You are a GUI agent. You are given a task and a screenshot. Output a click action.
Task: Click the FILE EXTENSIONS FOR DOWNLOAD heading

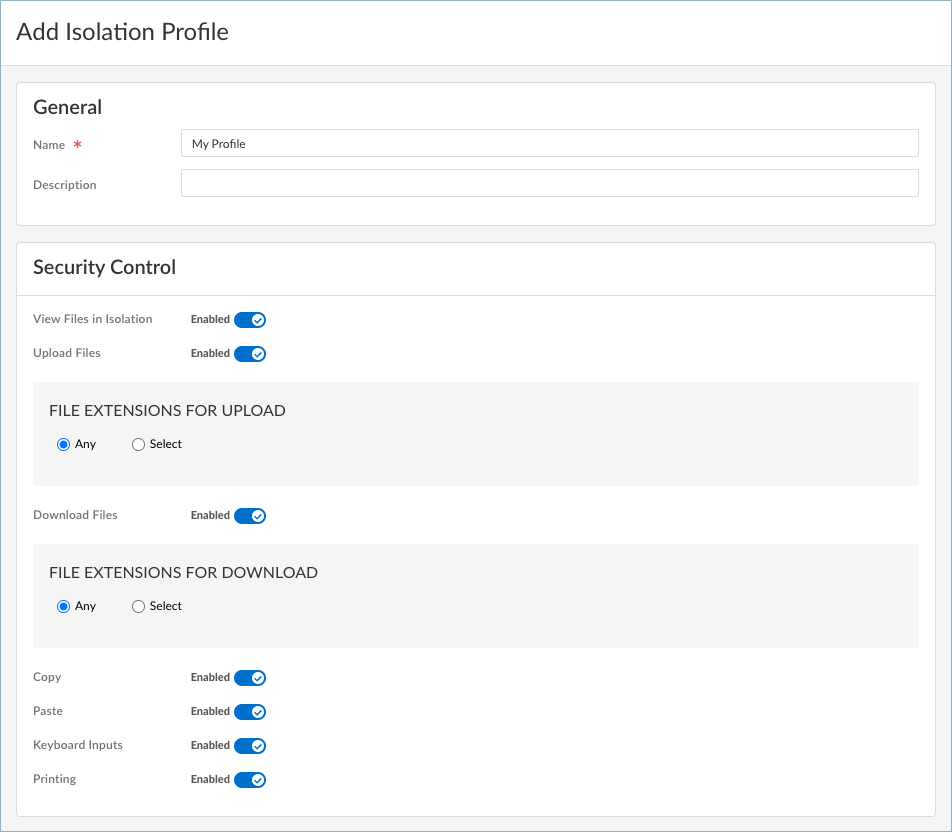(183, 573)
